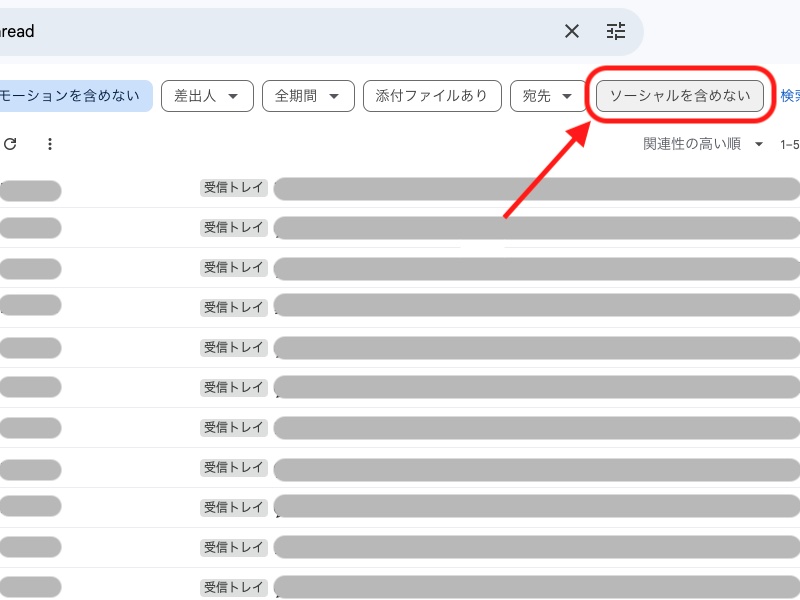
Task: Expand the 全期間 date range dropdown
Action: coord(308,96)
